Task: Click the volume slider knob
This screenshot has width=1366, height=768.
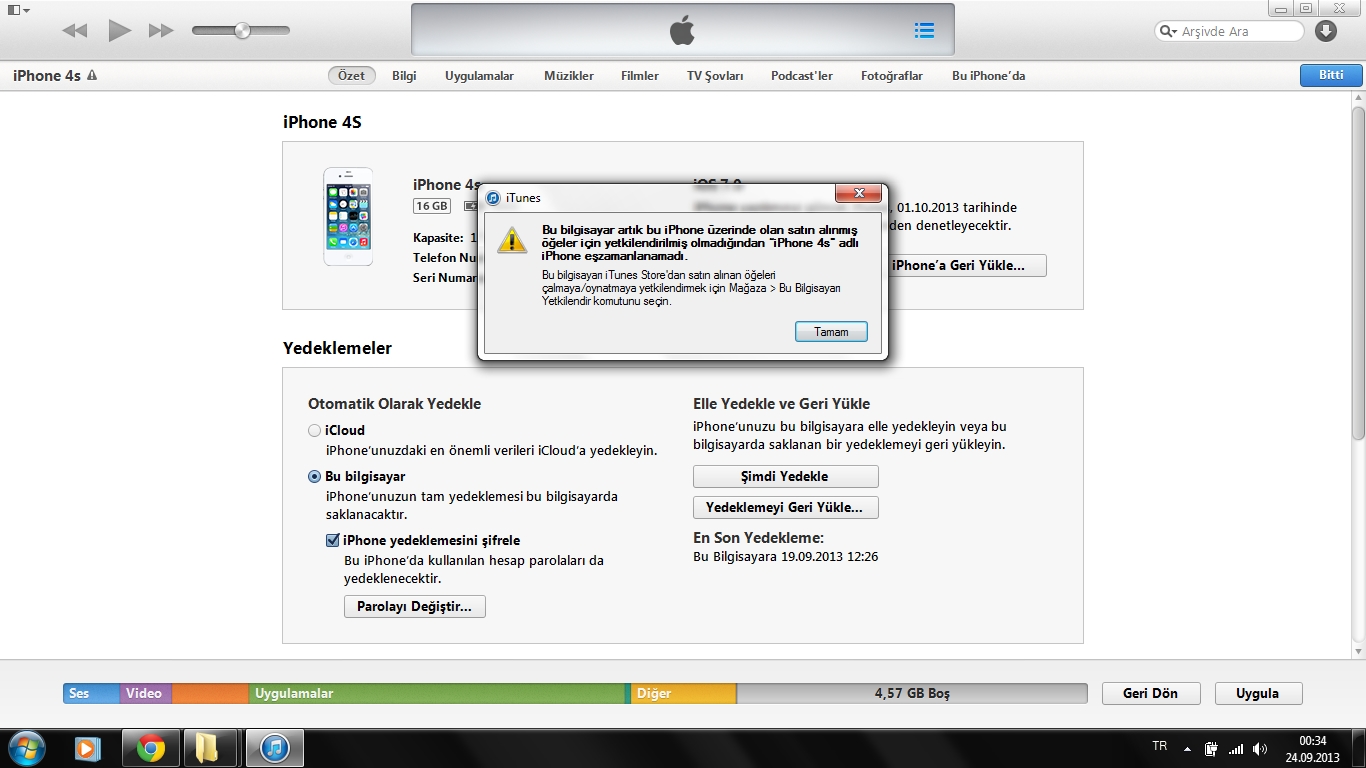Action: pos(242,31)
